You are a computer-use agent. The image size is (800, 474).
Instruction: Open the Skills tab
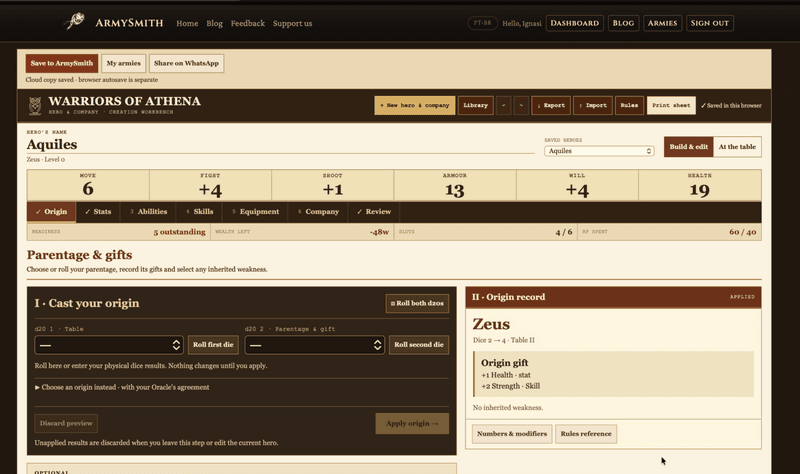pyautogui.click(x=199, y=212)
